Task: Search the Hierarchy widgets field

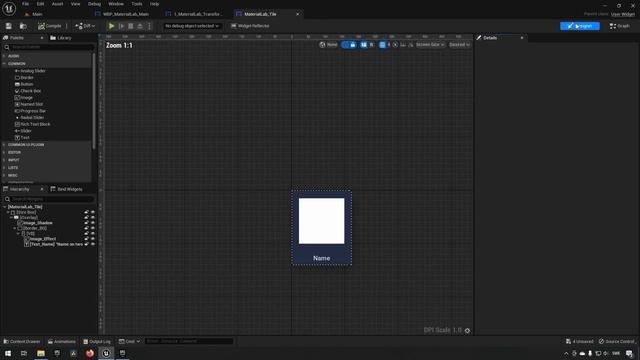Action: coord(49,199)
